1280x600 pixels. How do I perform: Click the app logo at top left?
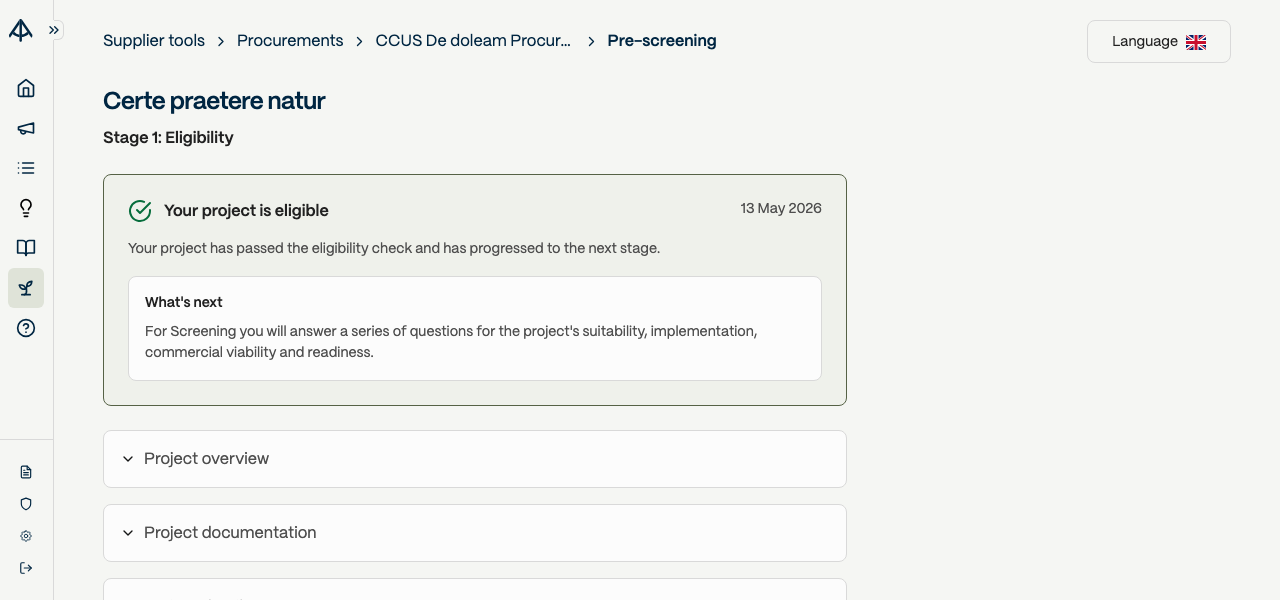[x=21, y=30]
